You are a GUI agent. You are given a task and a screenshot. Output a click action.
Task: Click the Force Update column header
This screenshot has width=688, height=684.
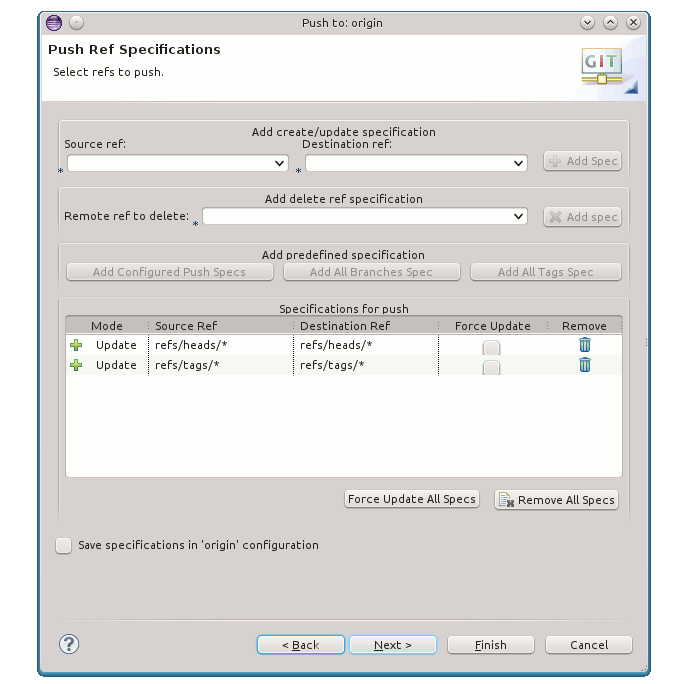pos(493,326)
